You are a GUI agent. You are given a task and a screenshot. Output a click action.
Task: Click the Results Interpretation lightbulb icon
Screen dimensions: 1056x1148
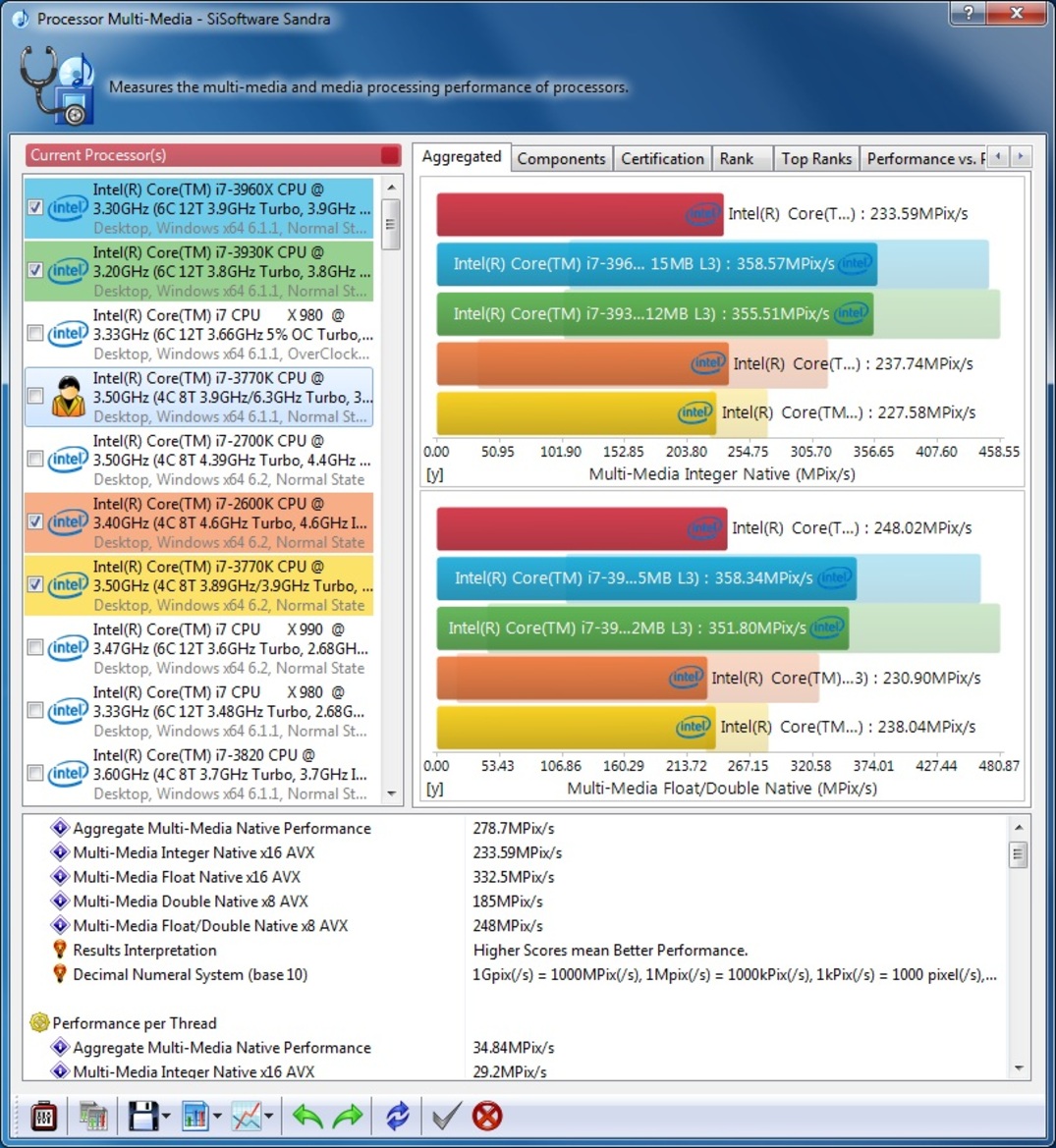tap(60, 950)
